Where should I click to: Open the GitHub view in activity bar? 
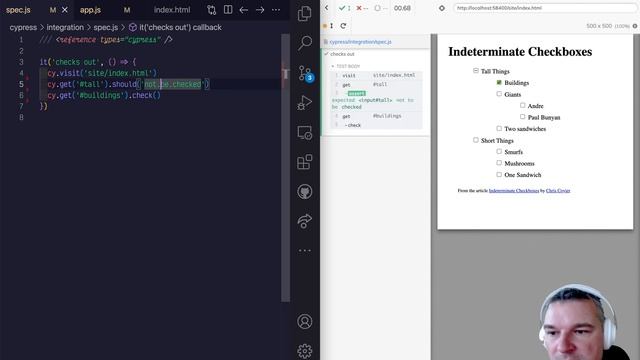pos(304,191)
